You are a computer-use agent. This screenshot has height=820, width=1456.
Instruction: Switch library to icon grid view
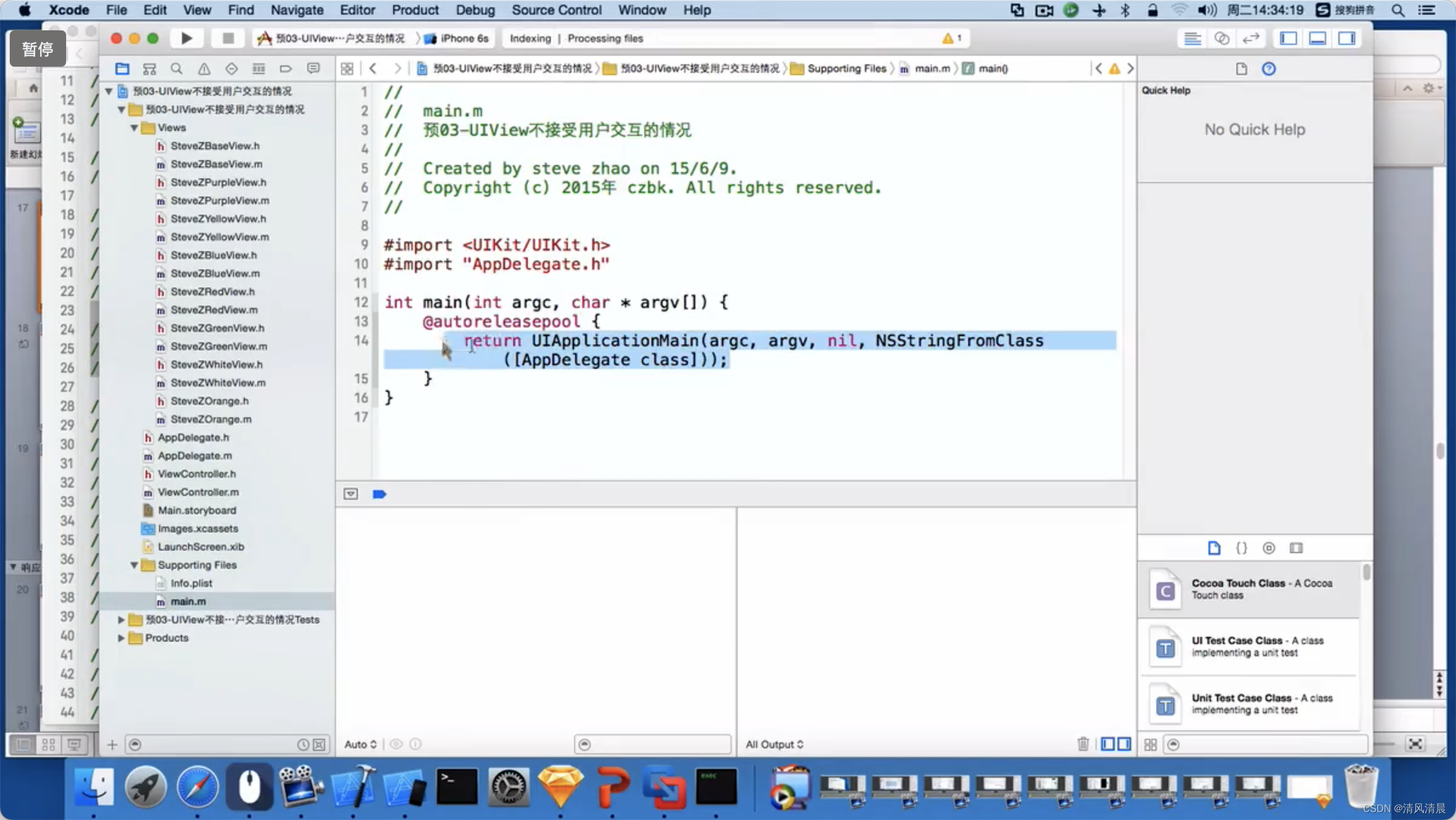click(x=1150, y=744)
